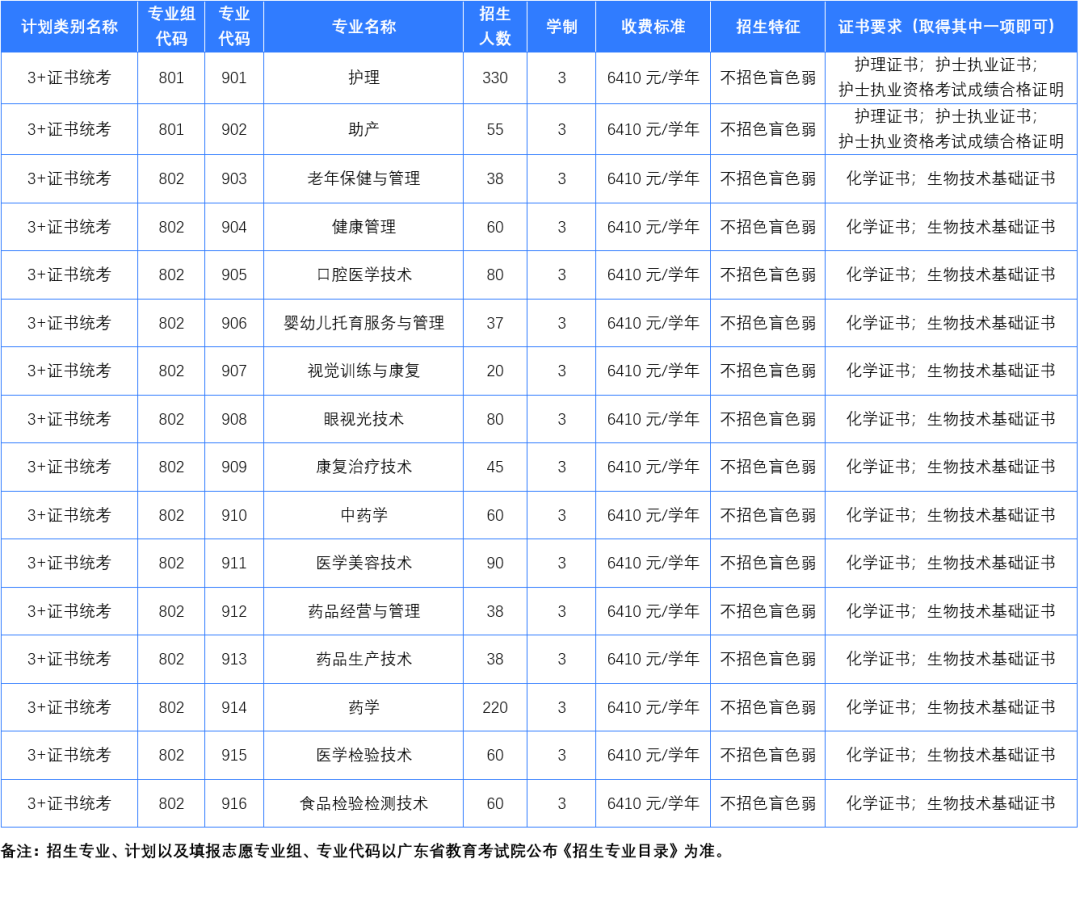The width and height of the screenshot is (1080, 901).
Task: Select the 药学 major row enrollment number 220
Action: 495,707
